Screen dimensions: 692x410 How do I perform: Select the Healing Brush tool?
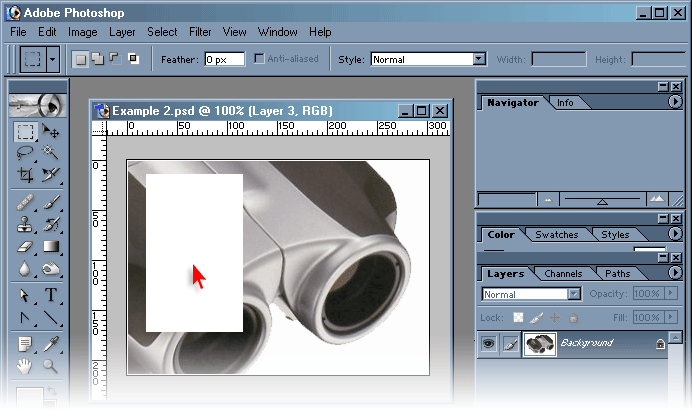(25, 203)
